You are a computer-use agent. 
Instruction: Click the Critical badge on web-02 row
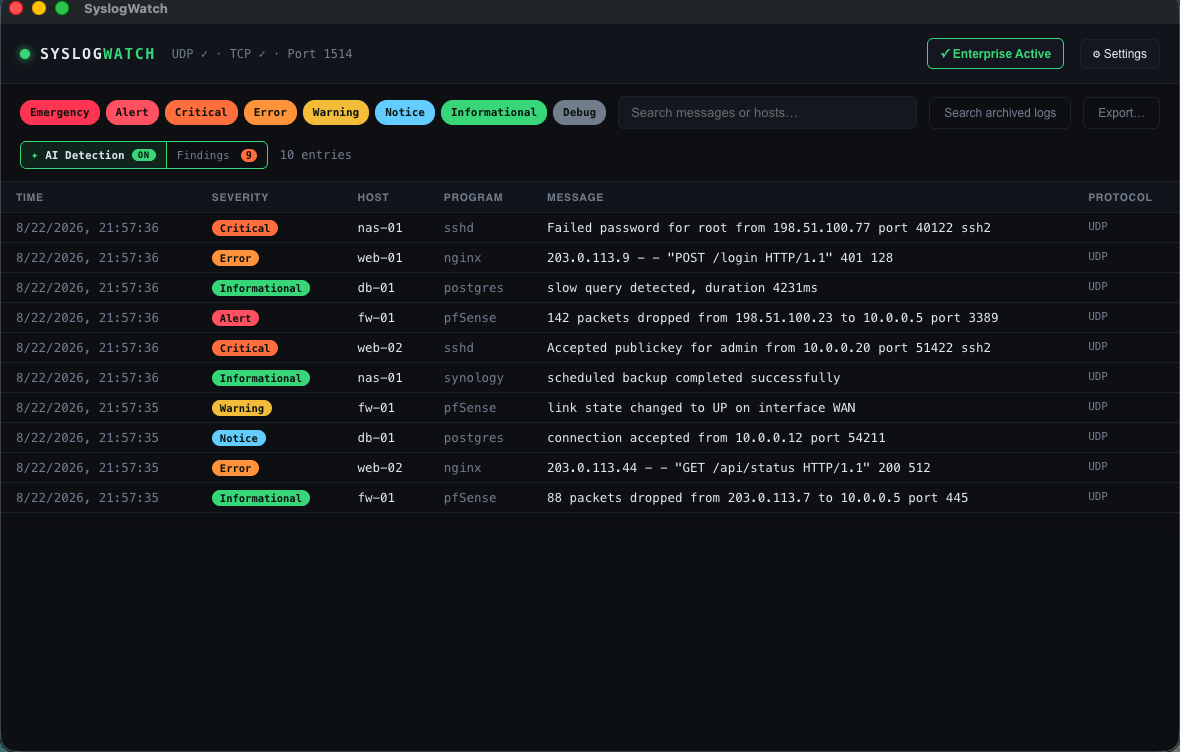tap(245, 349)
